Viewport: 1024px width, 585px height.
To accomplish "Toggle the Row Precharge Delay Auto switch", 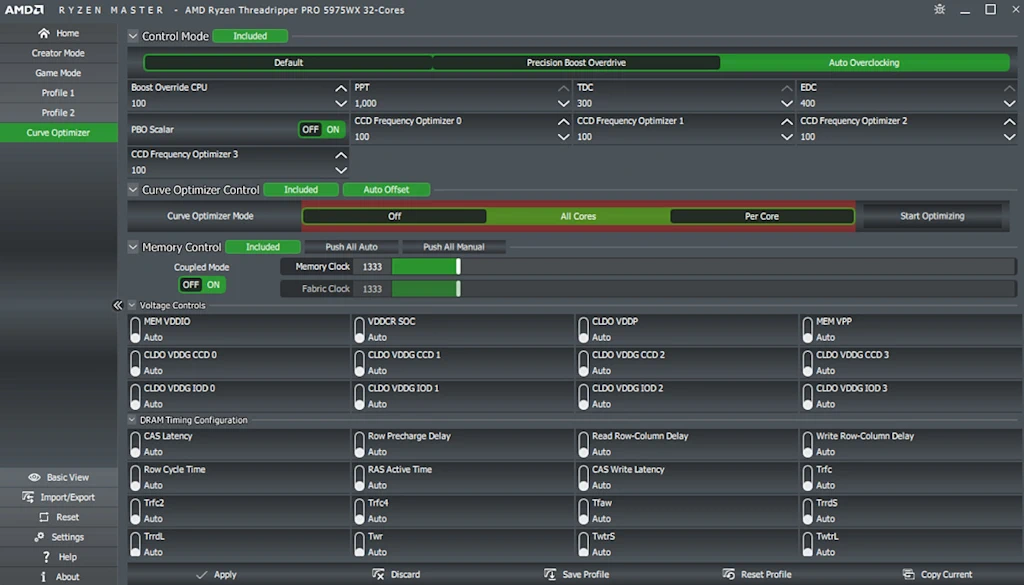I will click(x=359, y=444).
